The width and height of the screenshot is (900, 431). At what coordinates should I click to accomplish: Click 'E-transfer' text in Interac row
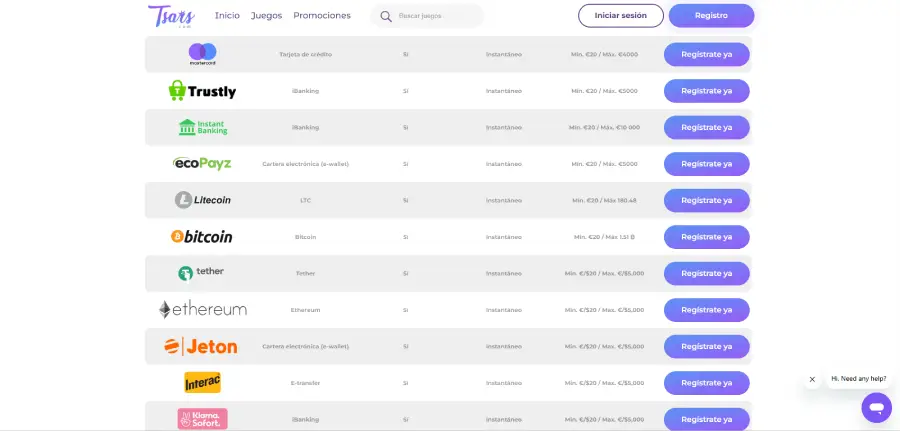pos(305,383)
